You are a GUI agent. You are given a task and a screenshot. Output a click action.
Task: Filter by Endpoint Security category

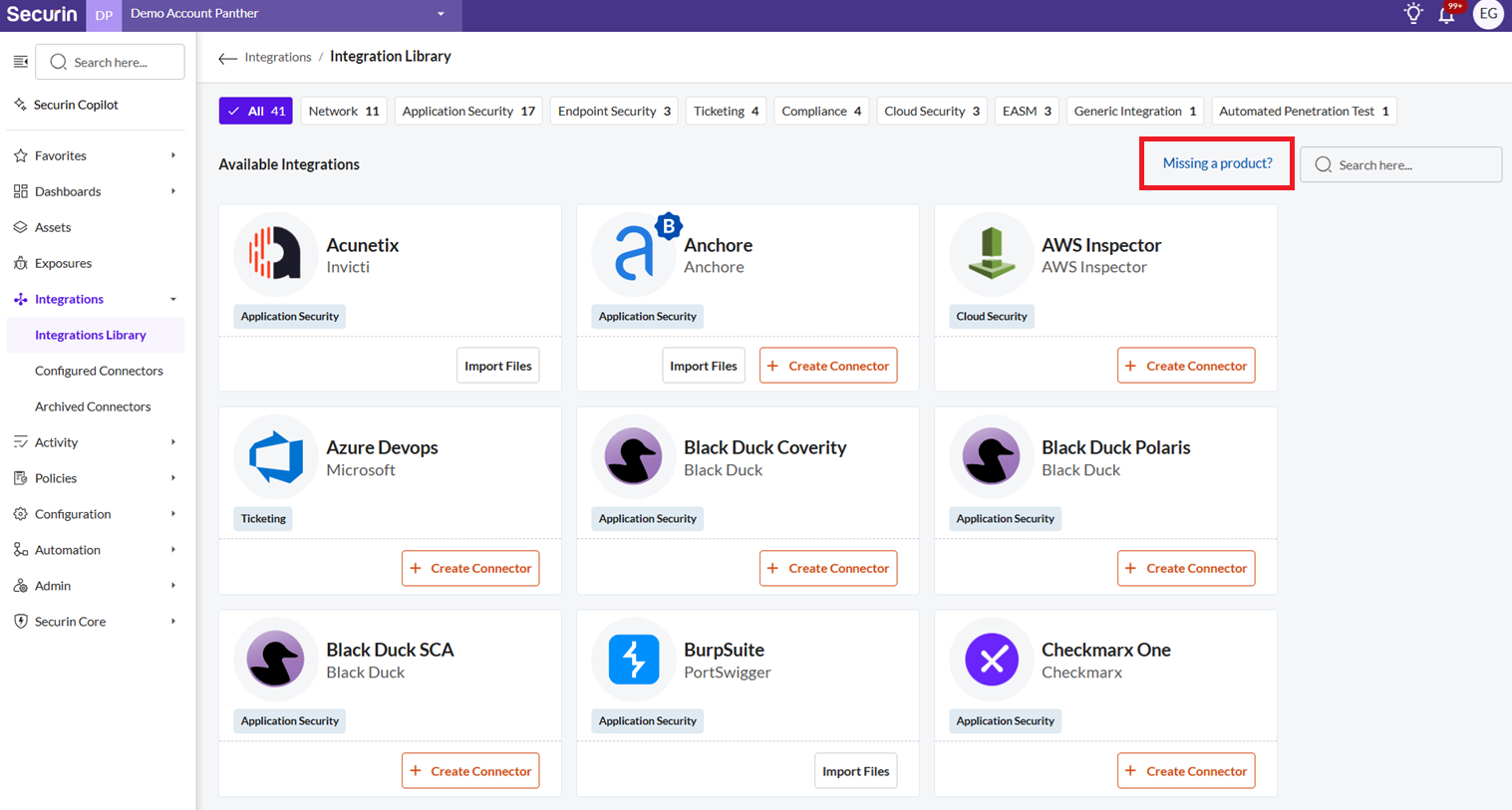pyautogui.click(x=614, y=111)
